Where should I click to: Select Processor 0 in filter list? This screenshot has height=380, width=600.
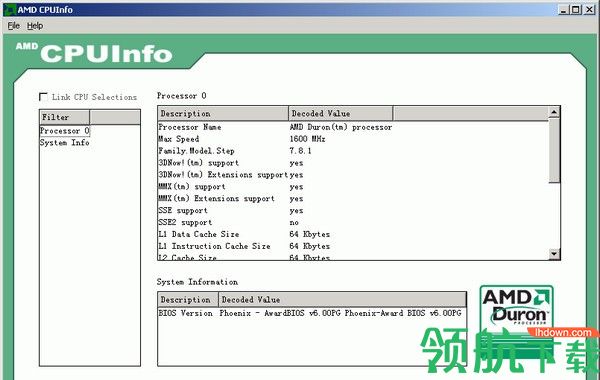(65, 131)
